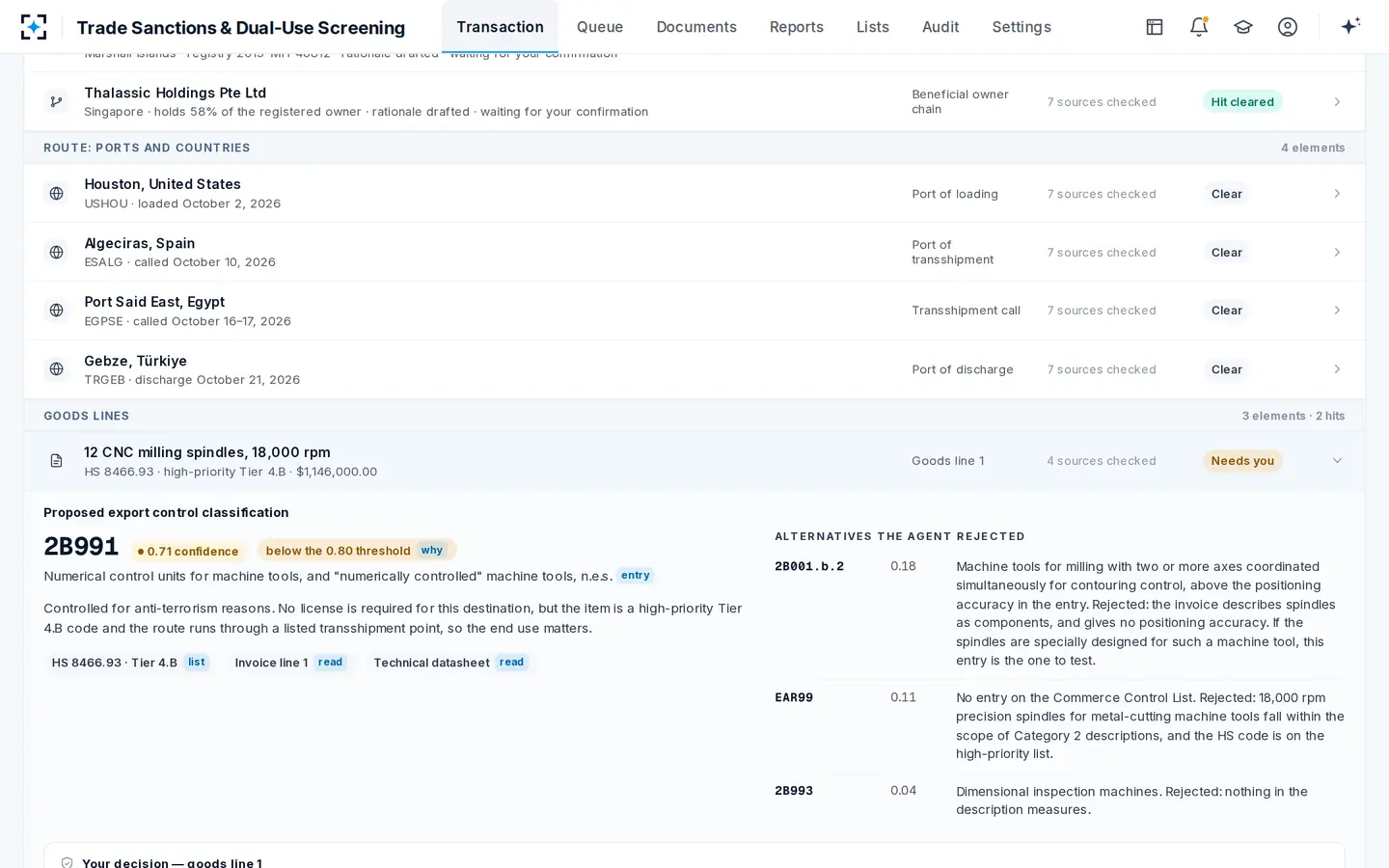Click the globe icon for Houston, United States
The width and height of the screenshot is (1389, 868).
[57, 194]
